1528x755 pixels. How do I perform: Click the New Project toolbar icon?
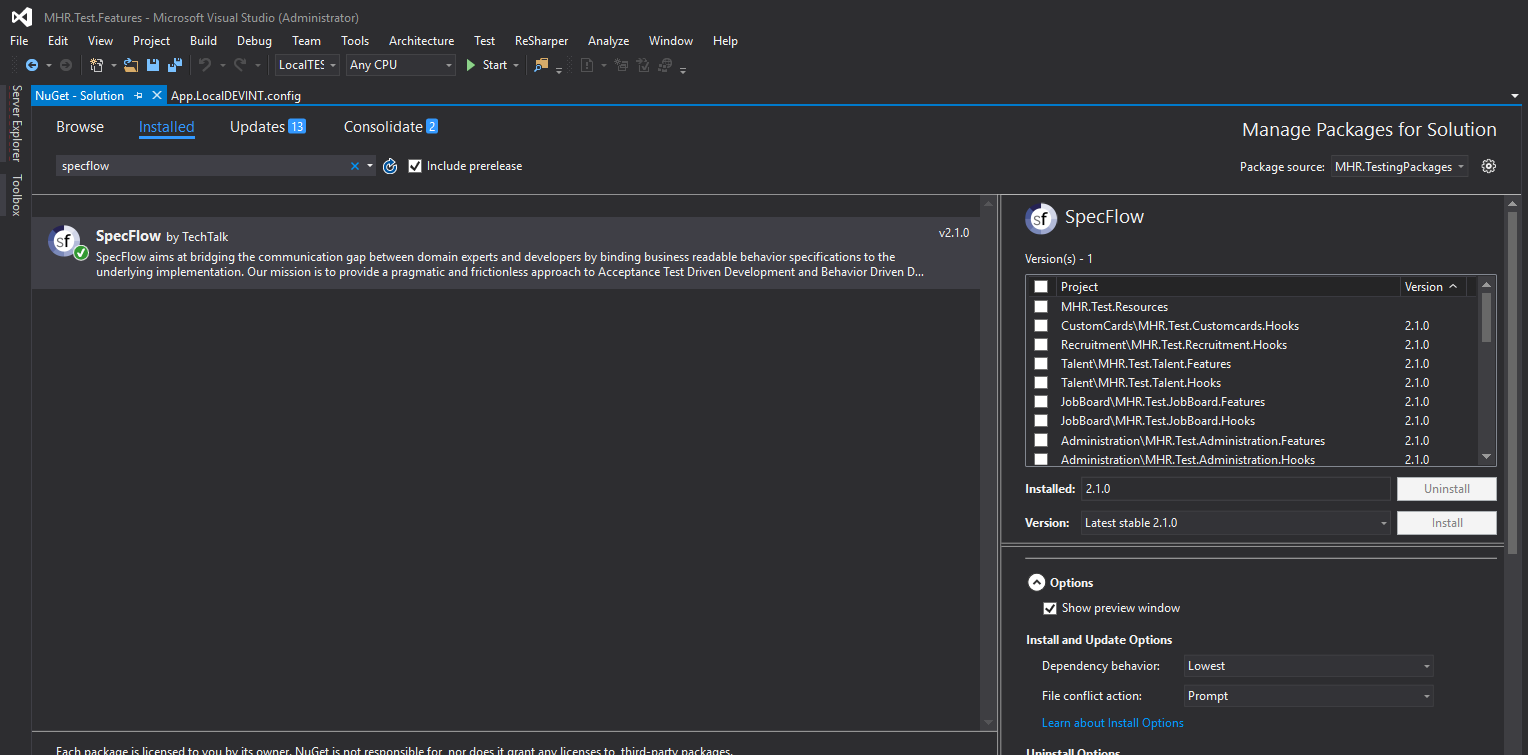[x=97, y=65]
